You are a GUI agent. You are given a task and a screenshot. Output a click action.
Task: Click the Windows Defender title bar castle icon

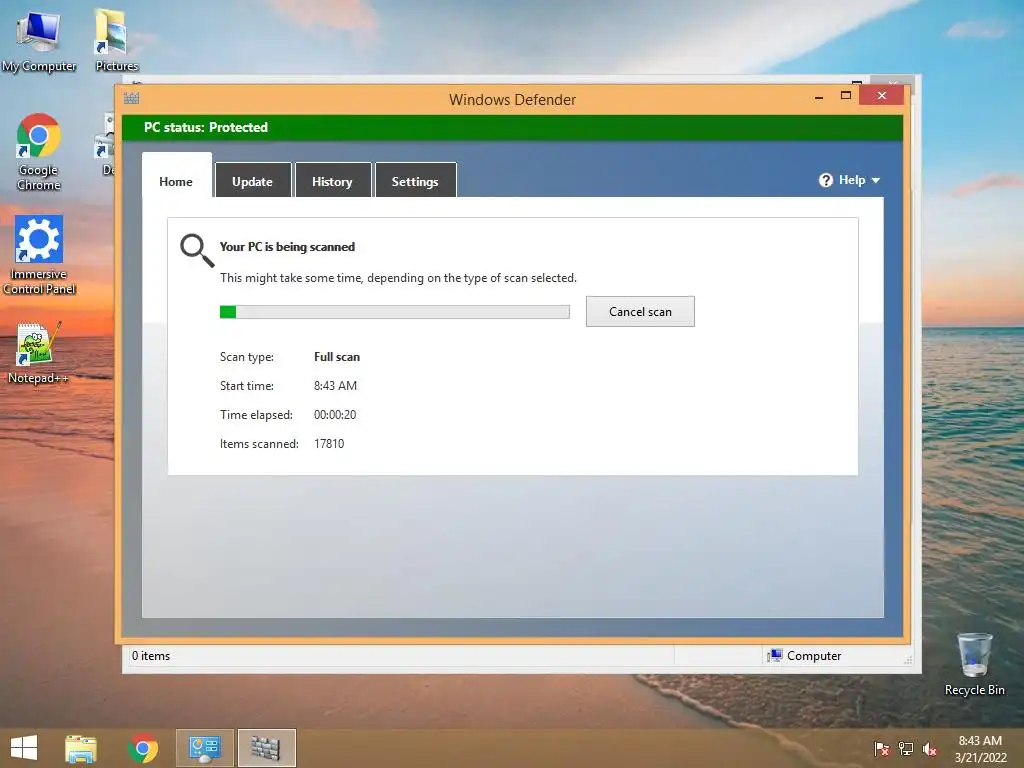131,98
